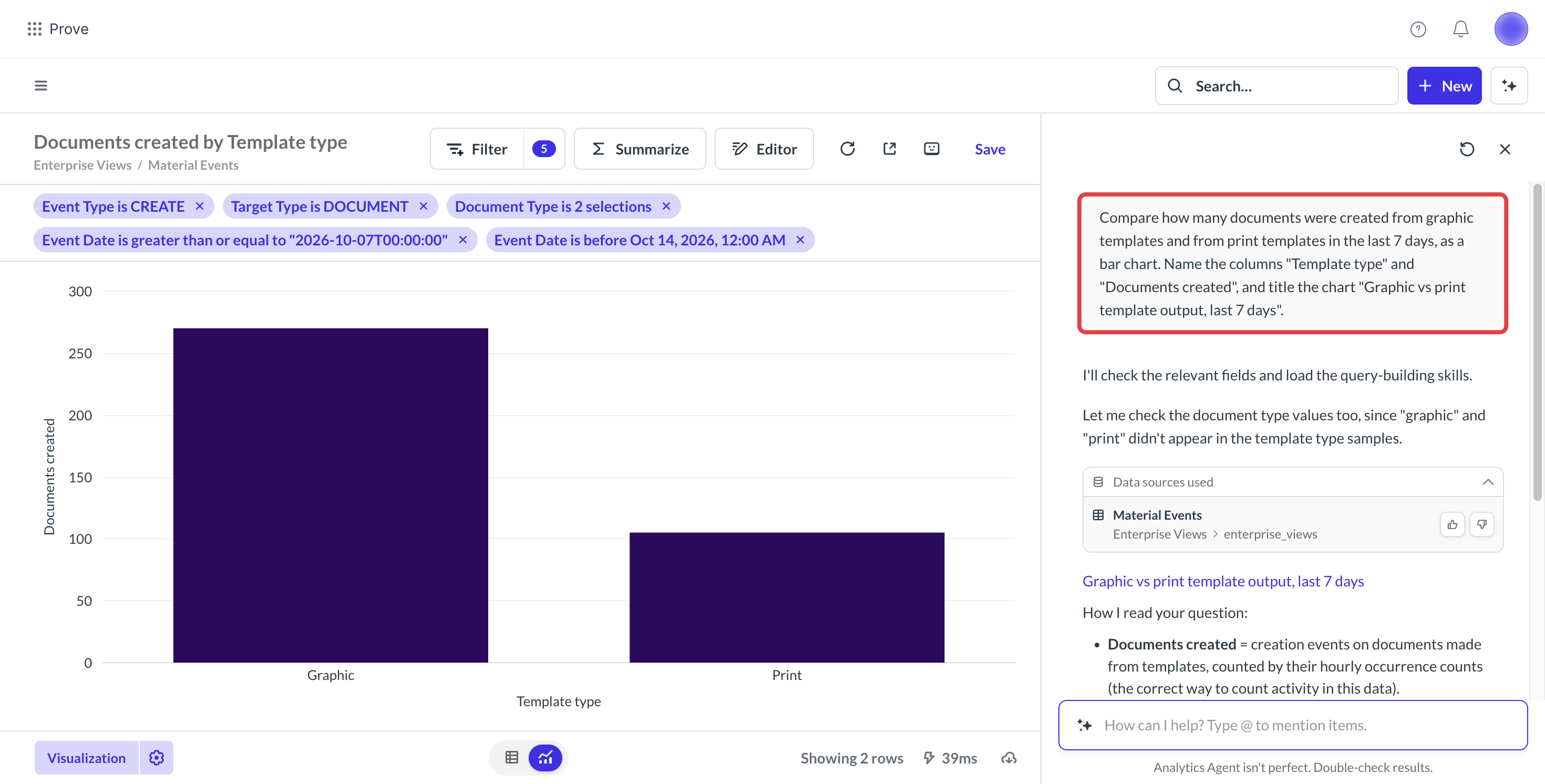1545x784 pixels.
Task: Open the Filter button
Action: [x=477, y=149]
